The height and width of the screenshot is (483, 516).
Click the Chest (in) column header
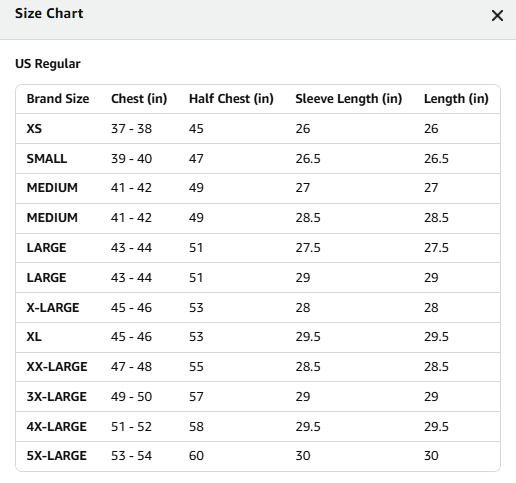tap(139, 99)
